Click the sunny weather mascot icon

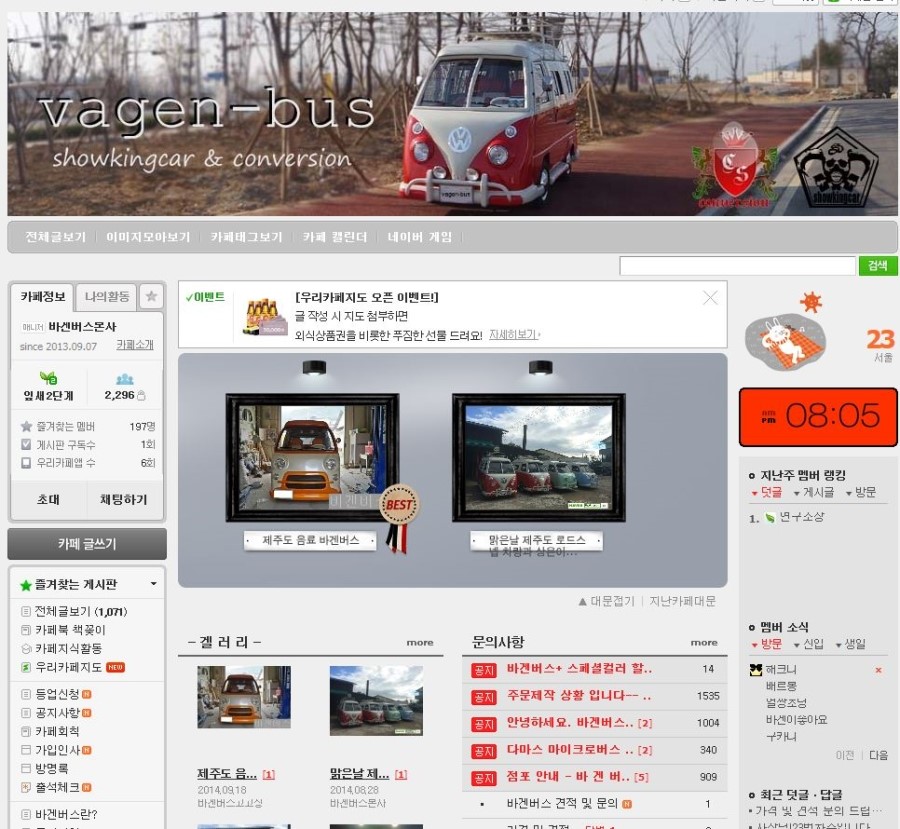tap(785, 331)
